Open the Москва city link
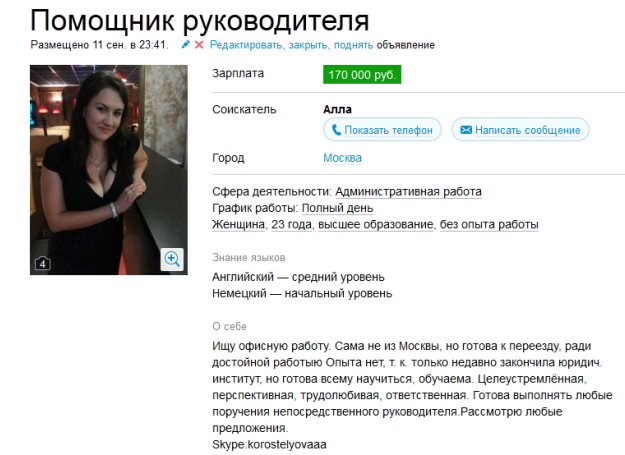Viewport: 625px width, 455px height. [342, 158]
